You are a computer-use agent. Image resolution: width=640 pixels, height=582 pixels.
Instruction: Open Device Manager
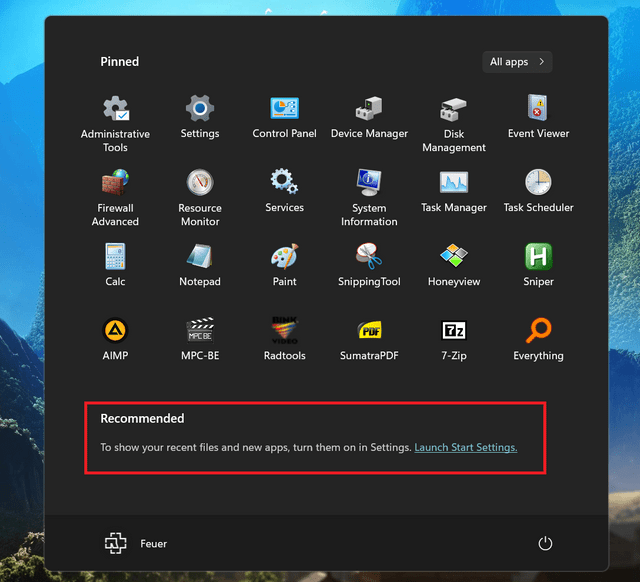tap(369, 118)
